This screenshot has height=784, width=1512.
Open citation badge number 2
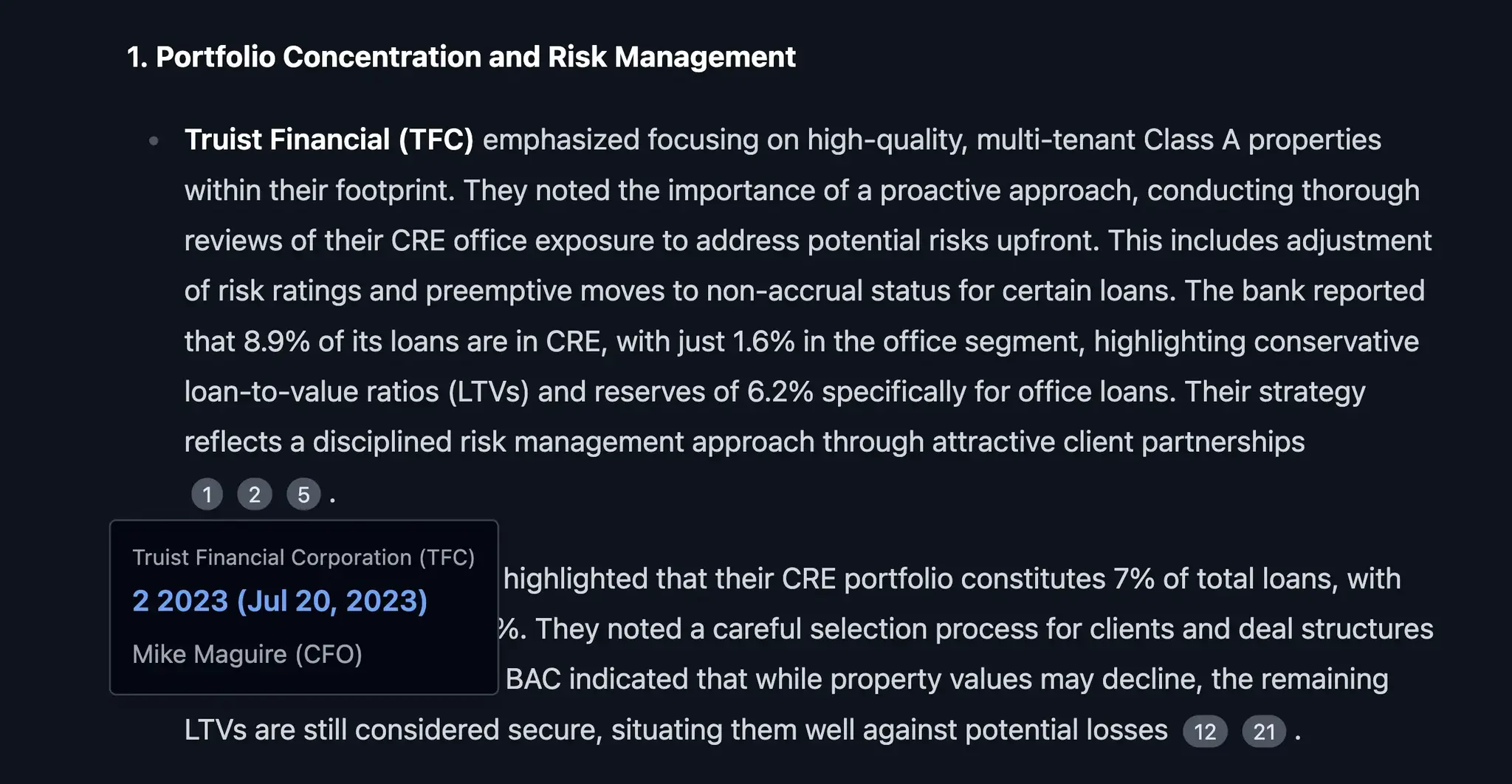point(255,495)
